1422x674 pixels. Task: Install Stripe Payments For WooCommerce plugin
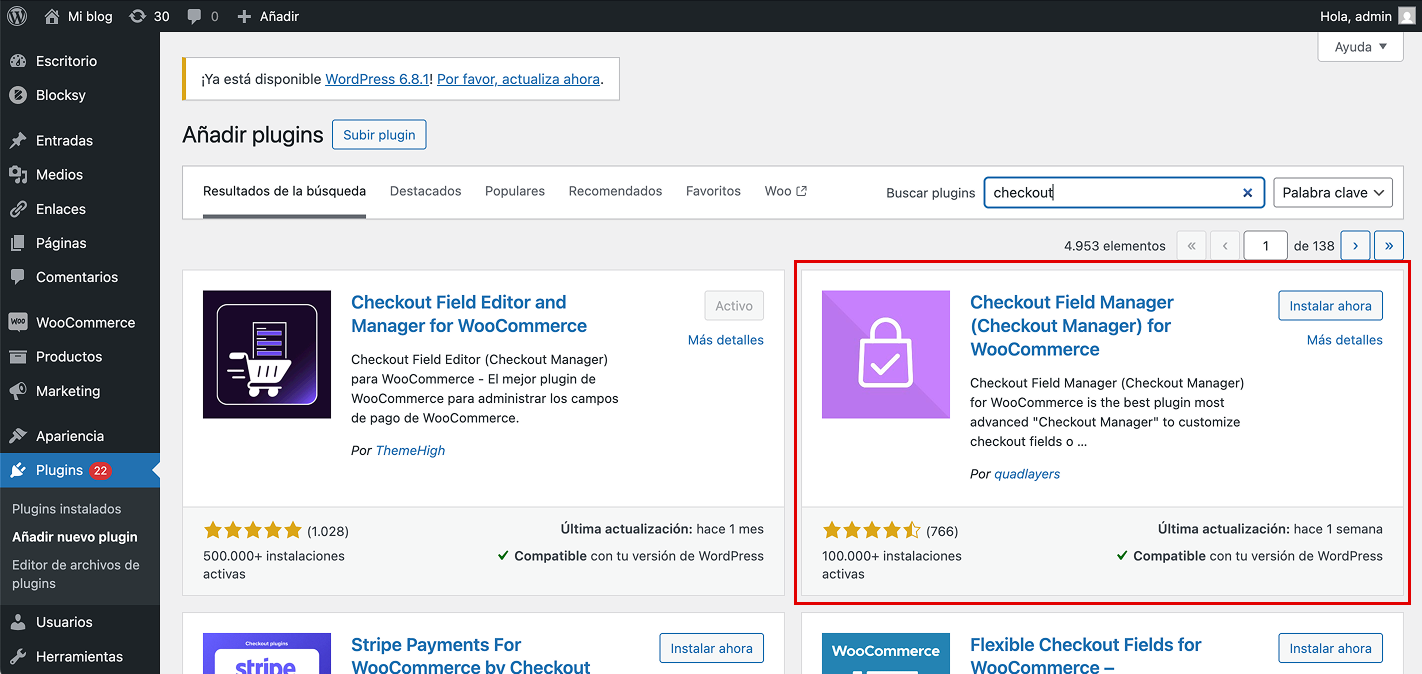712,648
